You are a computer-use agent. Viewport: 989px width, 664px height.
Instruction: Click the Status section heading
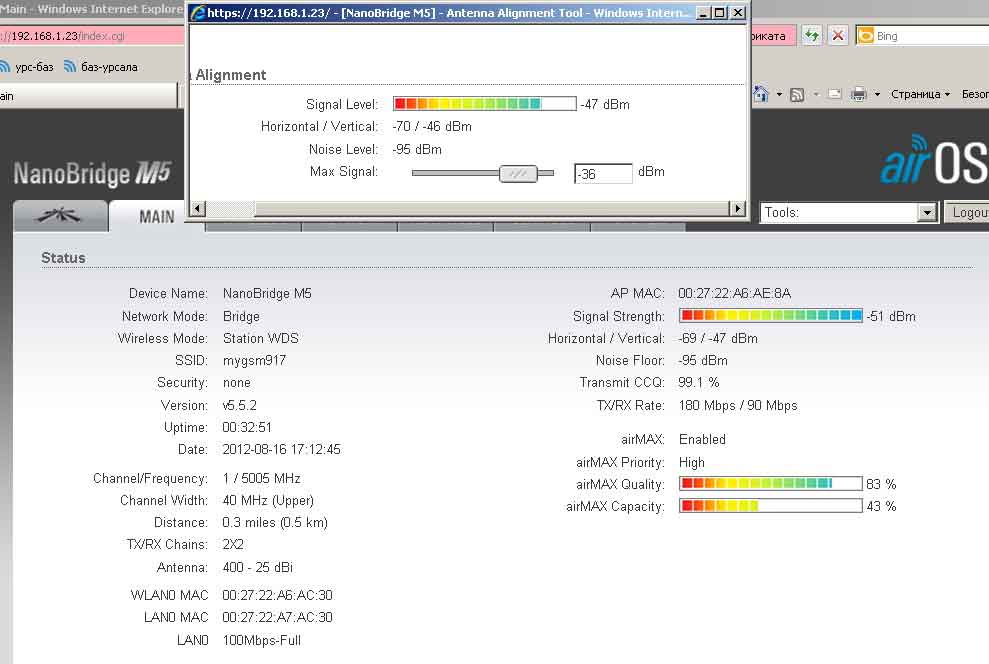[63, 258]
